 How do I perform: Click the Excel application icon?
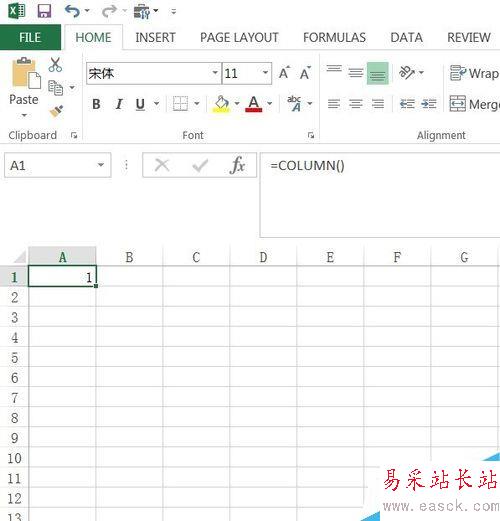17,11
